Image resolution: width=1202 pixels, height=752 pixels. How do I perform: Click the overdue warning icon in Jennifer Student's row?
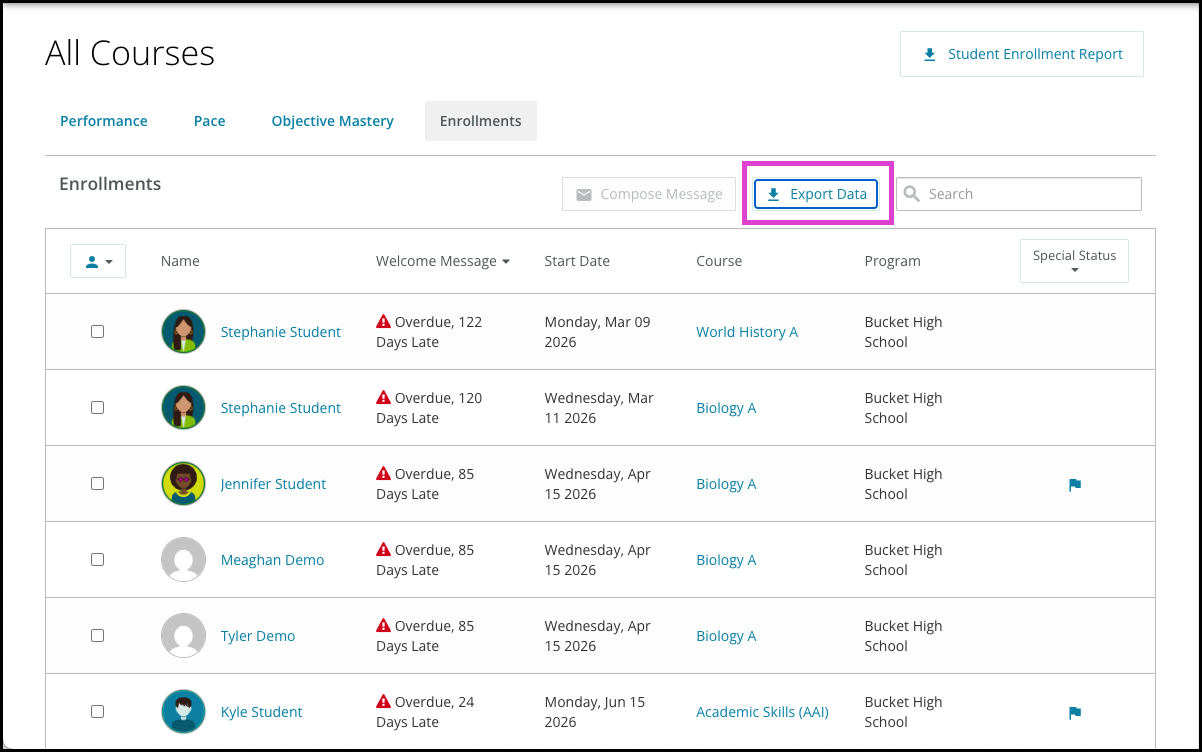pyautogui.click(x=383, y=474)
